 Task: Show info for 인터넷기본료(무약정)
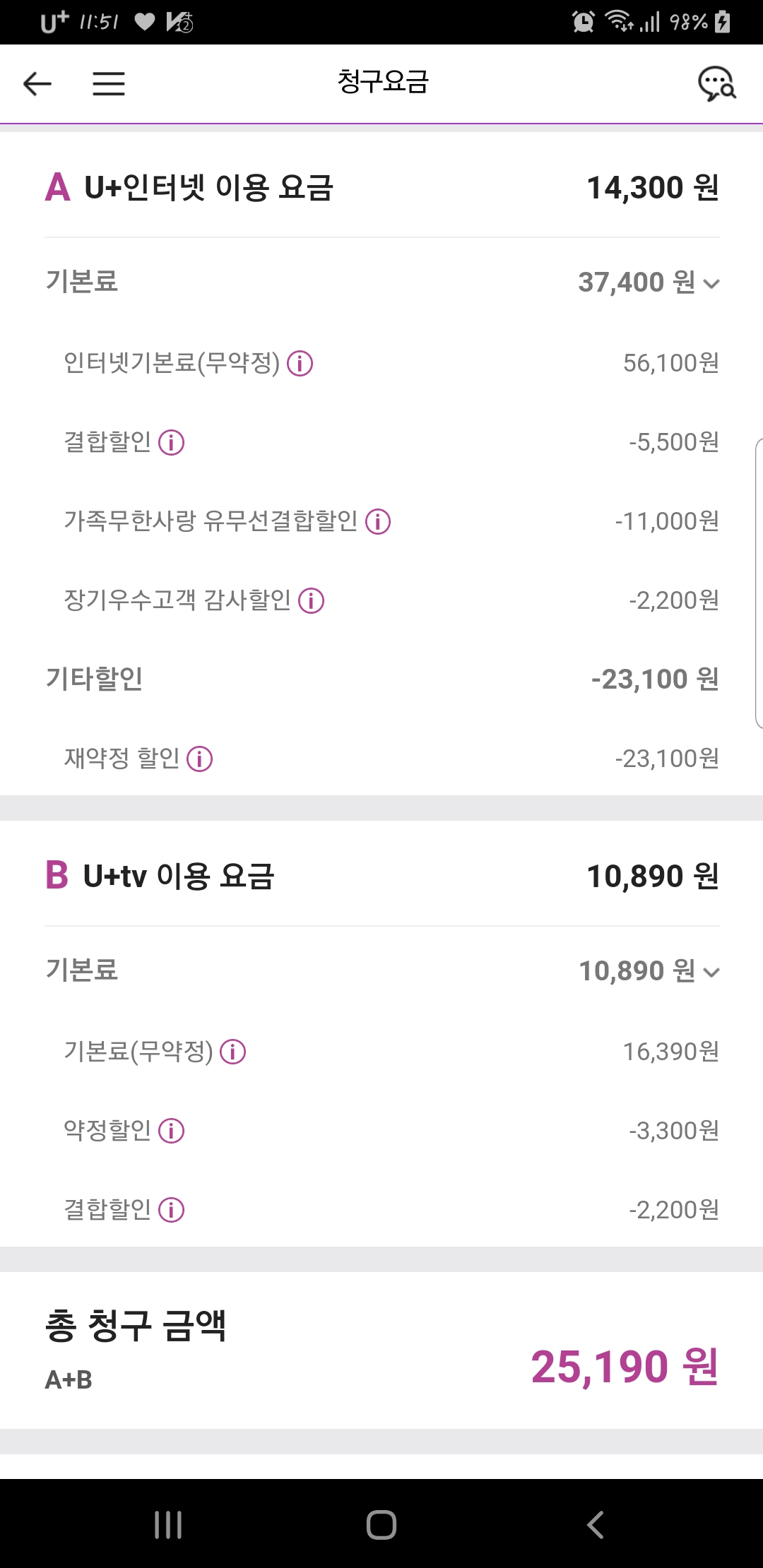[x=300, y=364]
